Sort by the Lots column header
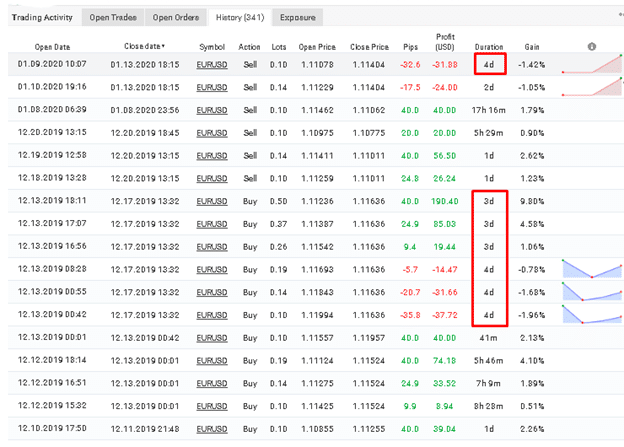Viewport: 624px width, 447px height. (x=279, y=47)
